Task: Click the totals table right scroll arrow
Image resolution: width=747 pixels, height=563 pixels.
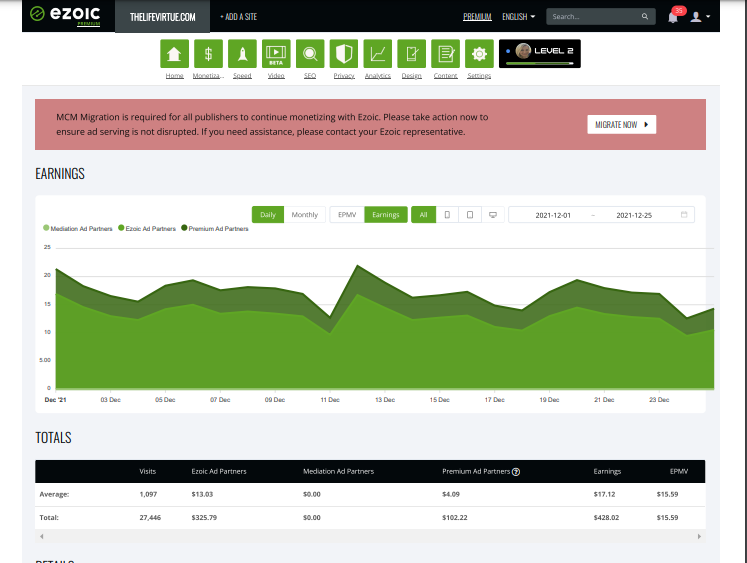Action: click(x=699, y=536)
